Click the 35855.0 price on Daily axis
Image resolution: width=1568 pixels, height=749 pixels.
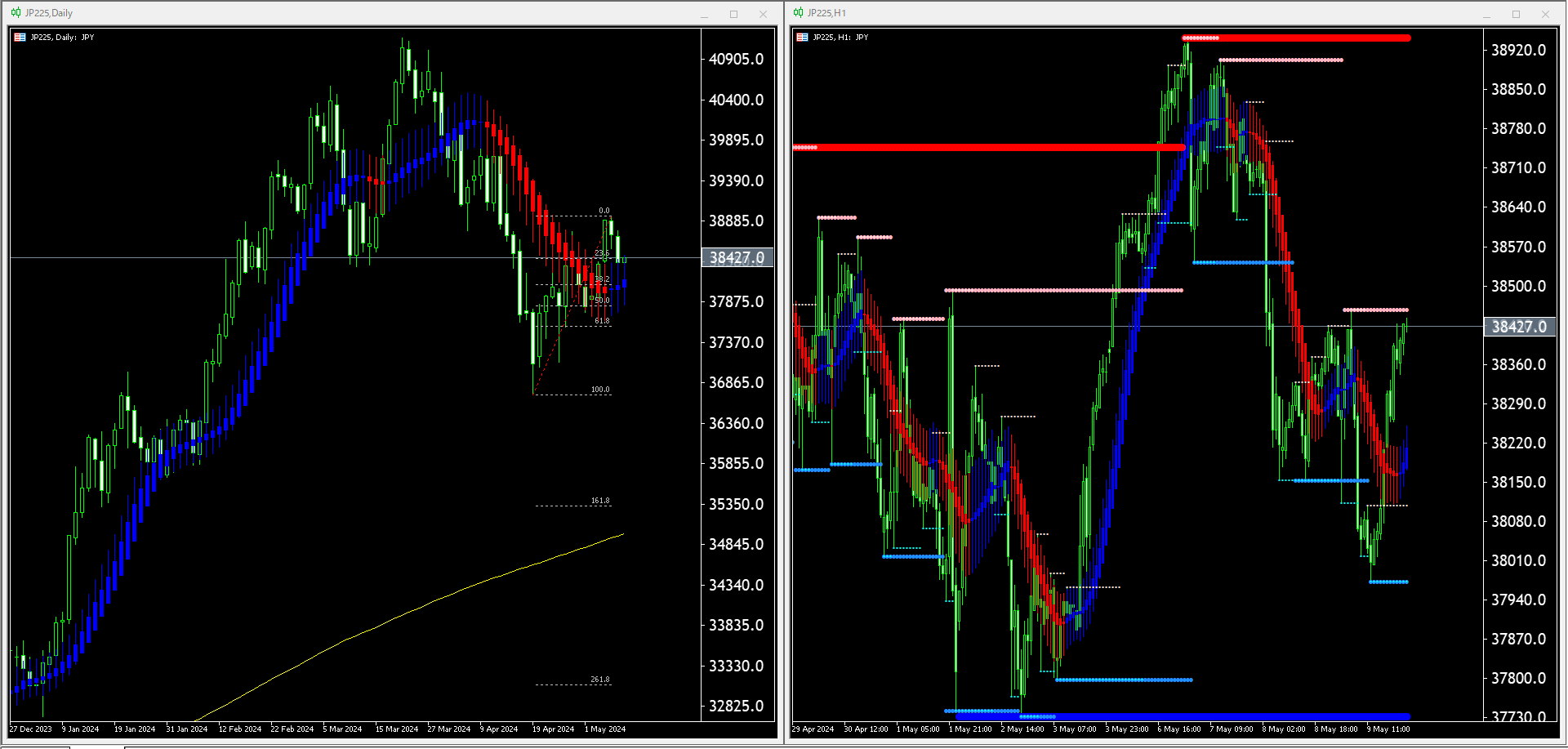737,464
